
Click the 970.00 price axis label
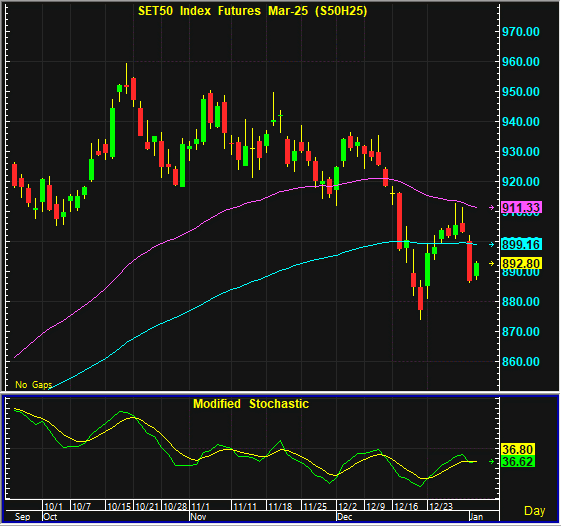click(x=521, y=32)
